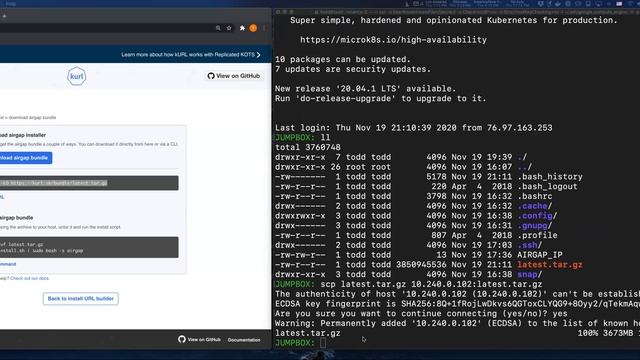Screen dimensions: 640x360
Task: Click footer View on GitHub link
Action: pyautogui.click(x=199, y=340)
